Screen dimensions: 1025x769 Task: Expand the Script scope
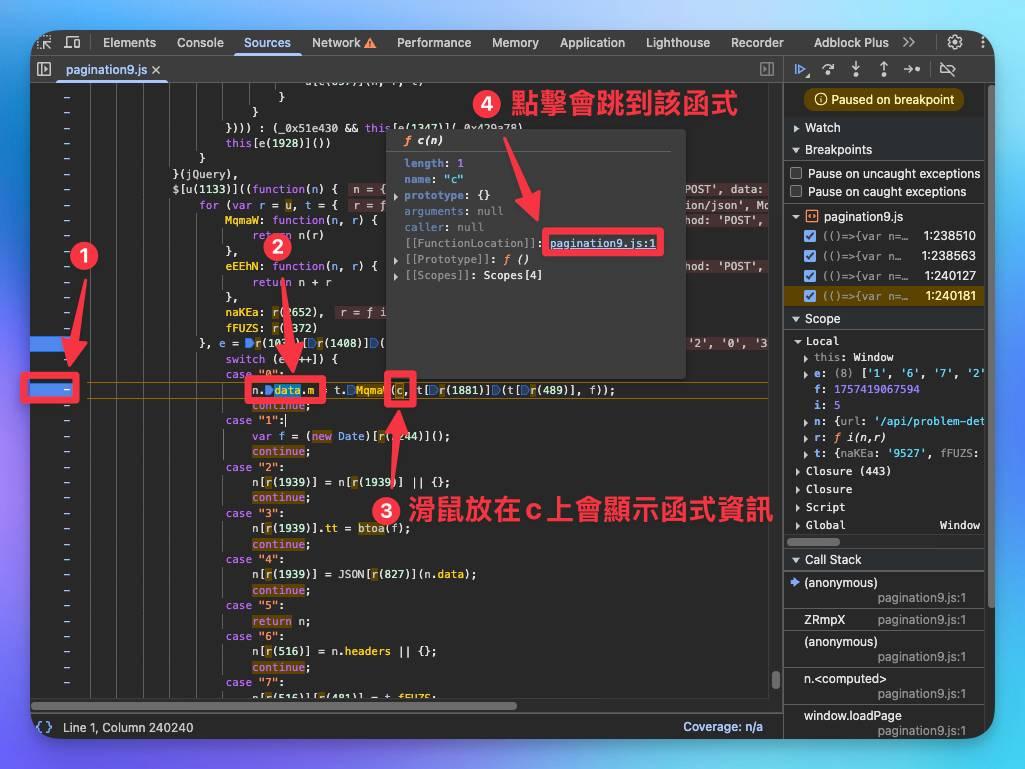(x=798, y=507)
